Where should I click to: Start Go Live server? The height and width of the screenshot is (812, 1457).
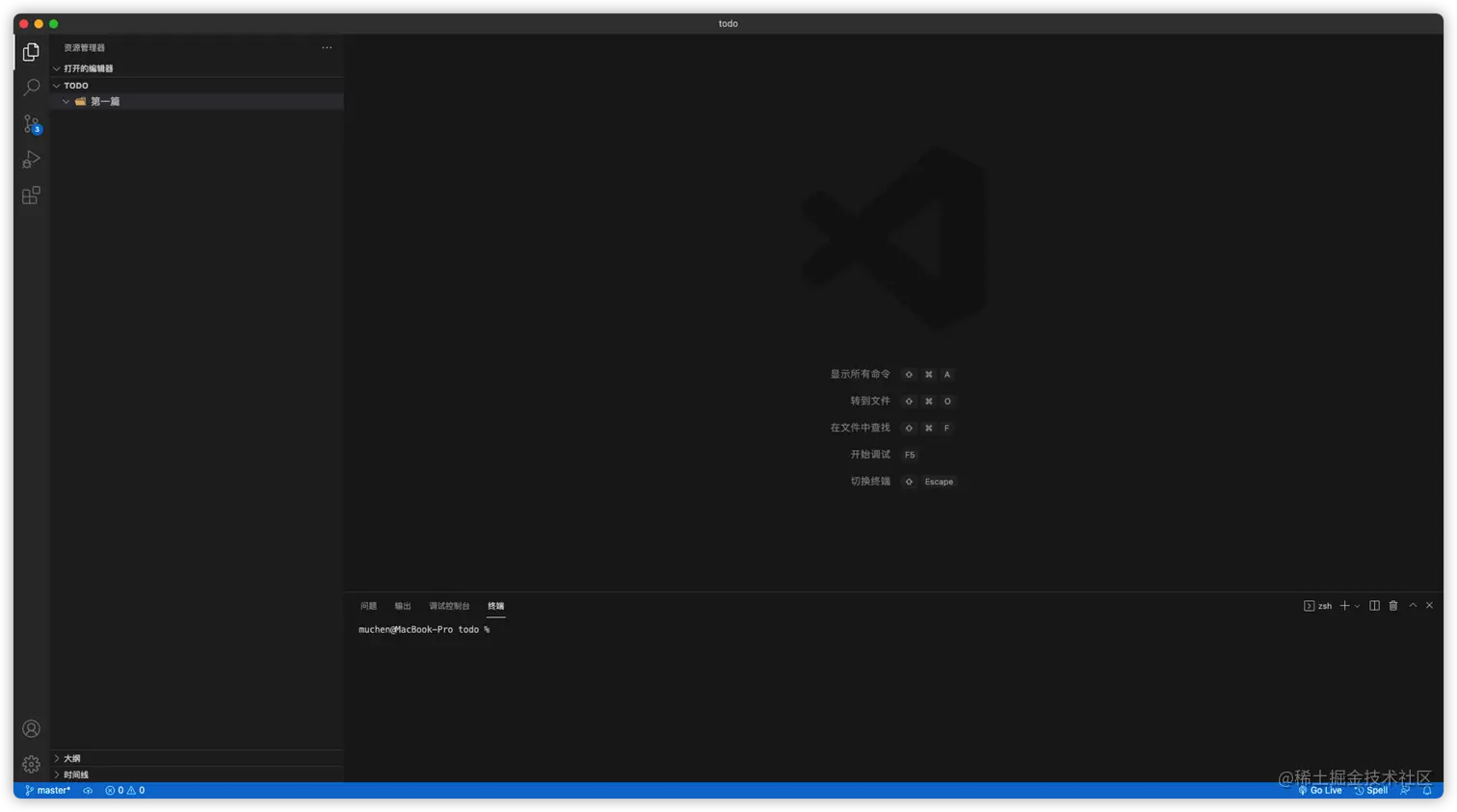[x=1320, y=791]
